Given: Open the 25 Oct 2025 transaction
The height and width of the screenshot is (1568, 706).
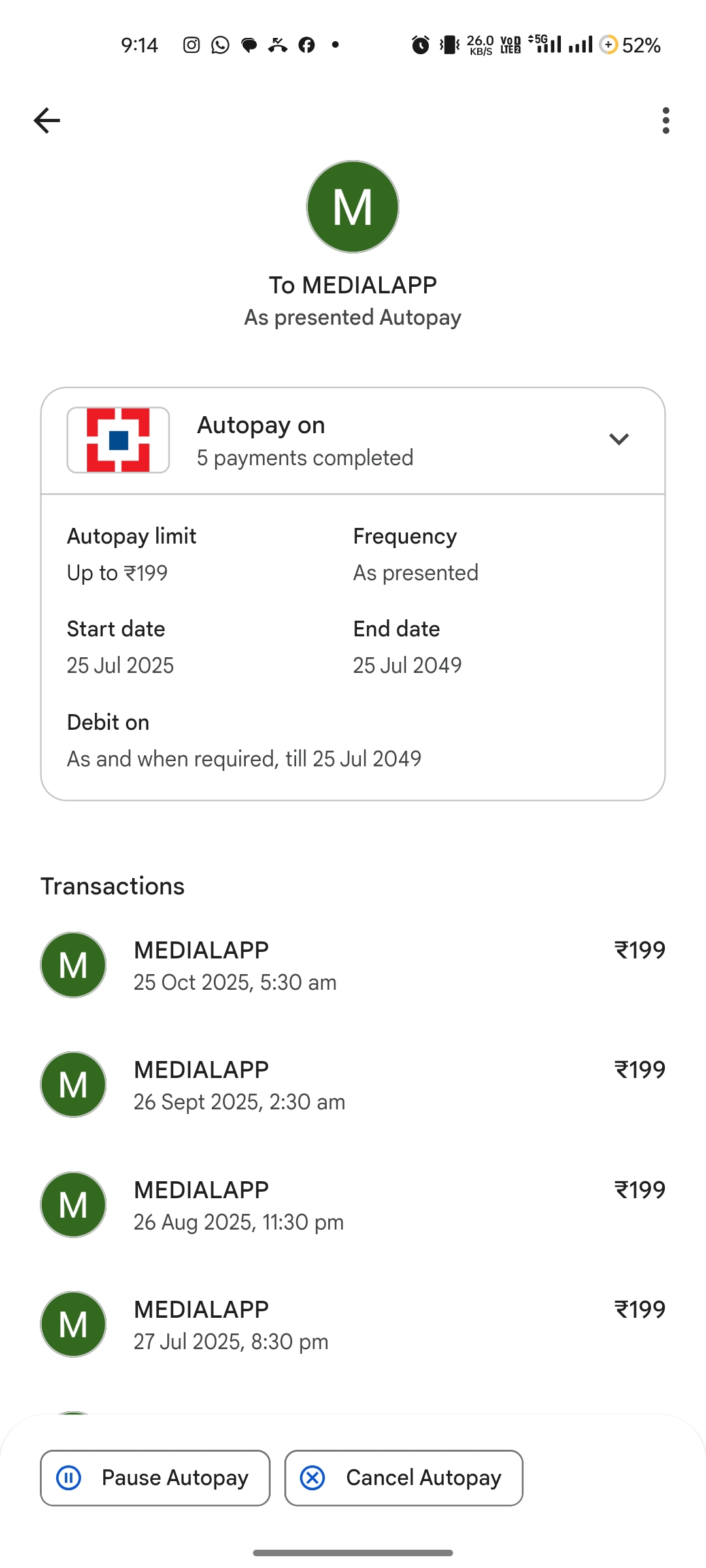Looking at the screenshot, I should point(353,965).
